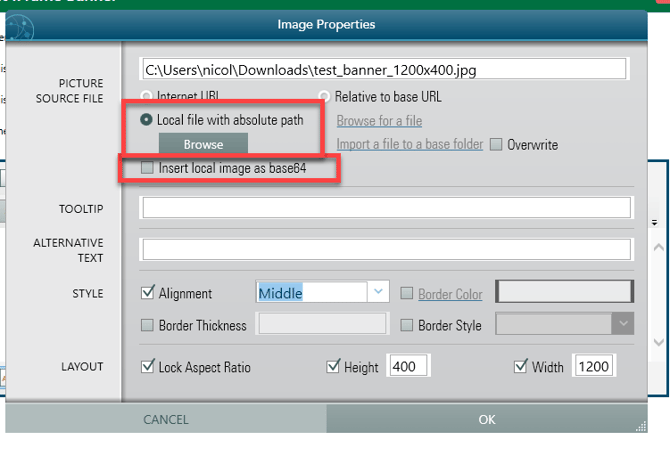This screenshot has width=670, height=456.
Task: Select Local file with absolute path option
Action: 148,120
